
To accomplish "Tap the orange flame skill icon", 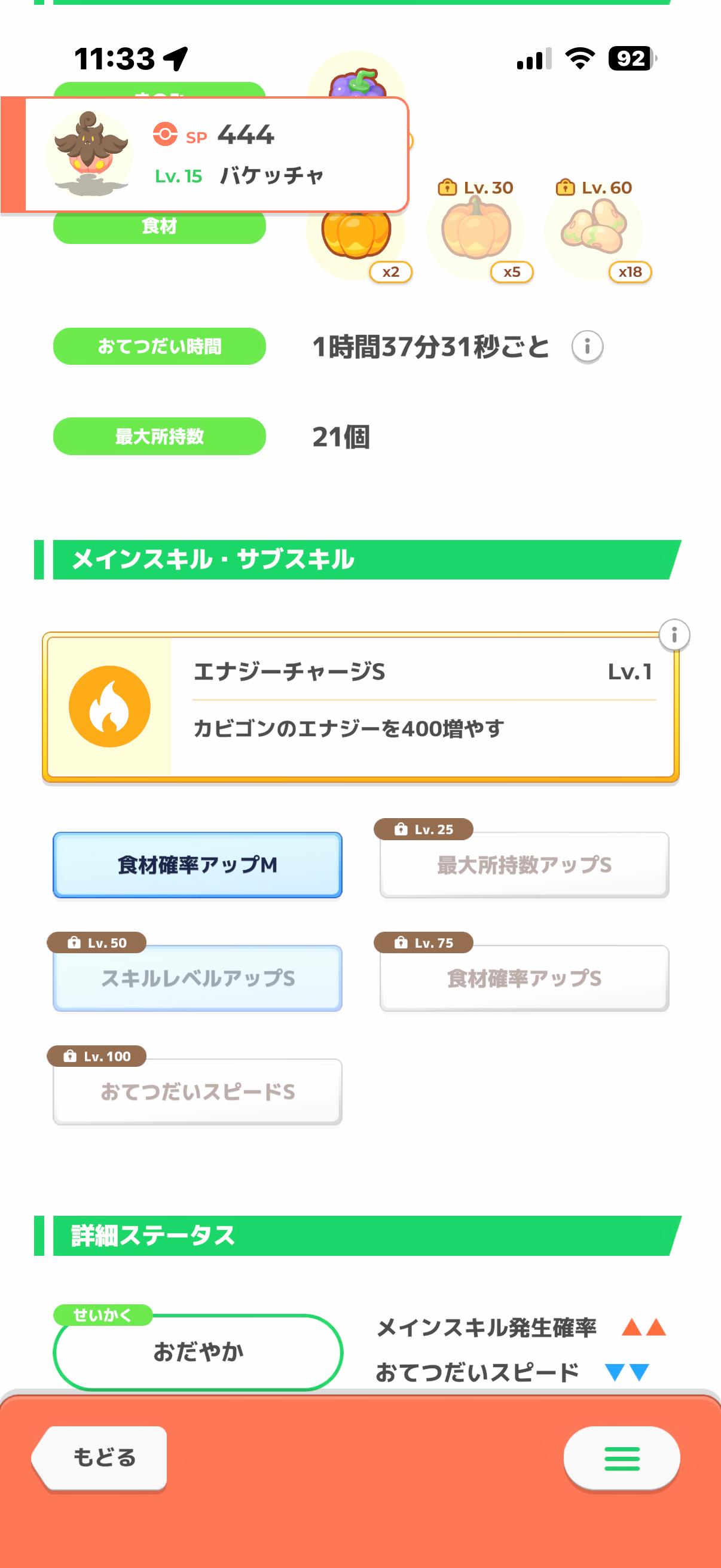I will [109, 706].
